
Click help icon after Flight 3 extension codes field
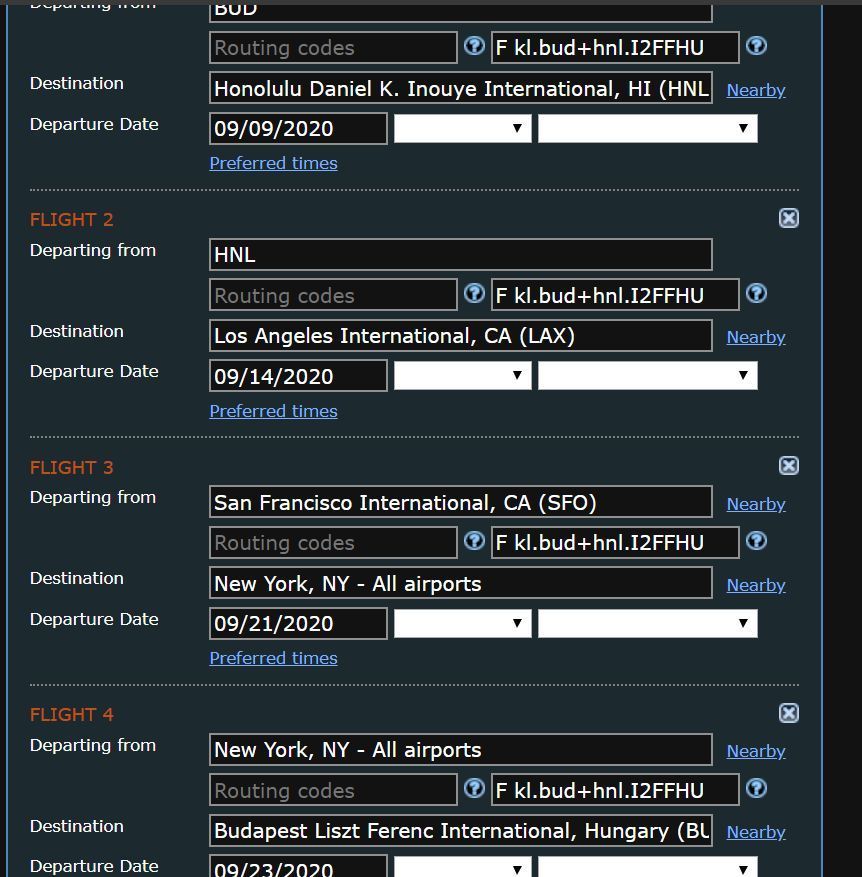coord(756,541)
